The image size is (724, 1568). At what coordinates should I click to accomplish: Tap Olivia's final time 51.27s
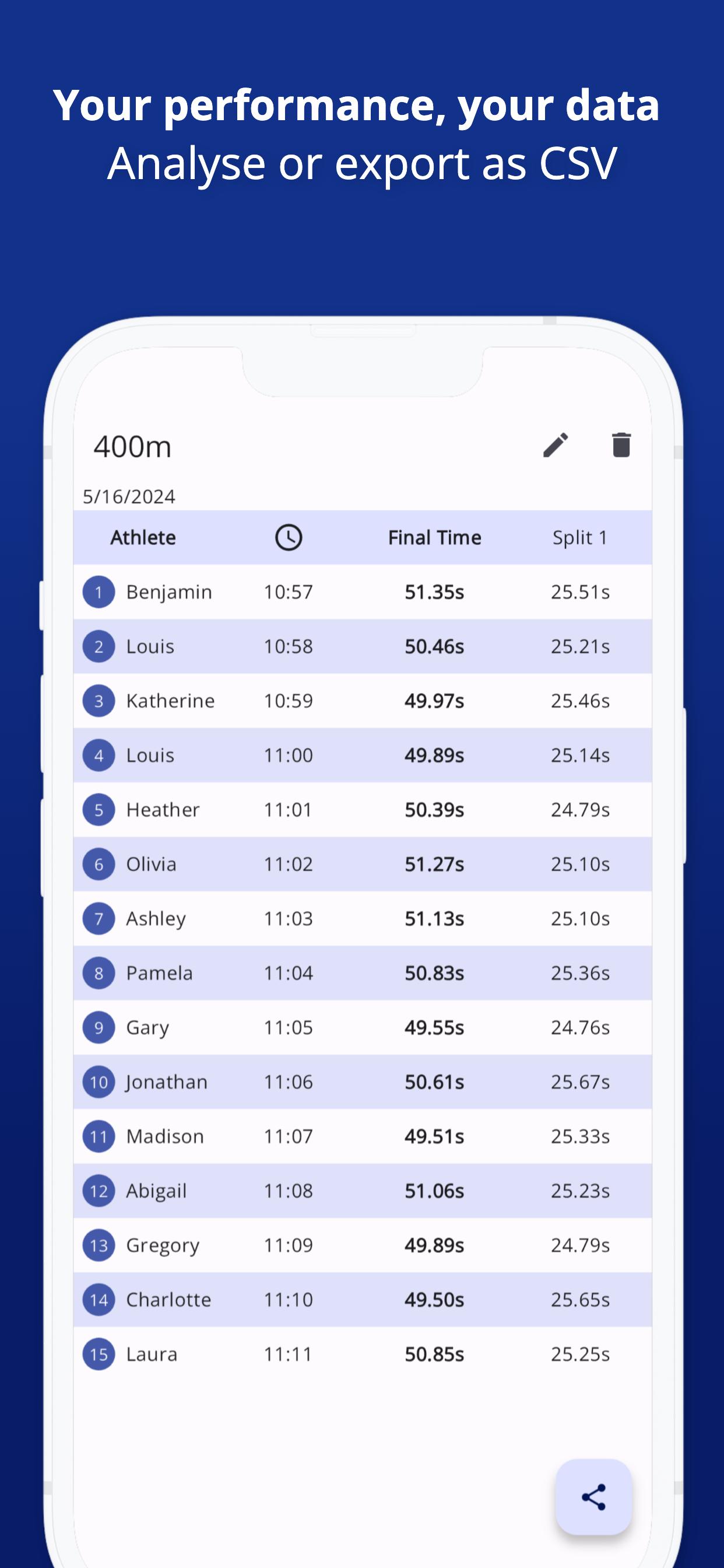[x=434, y=864]
